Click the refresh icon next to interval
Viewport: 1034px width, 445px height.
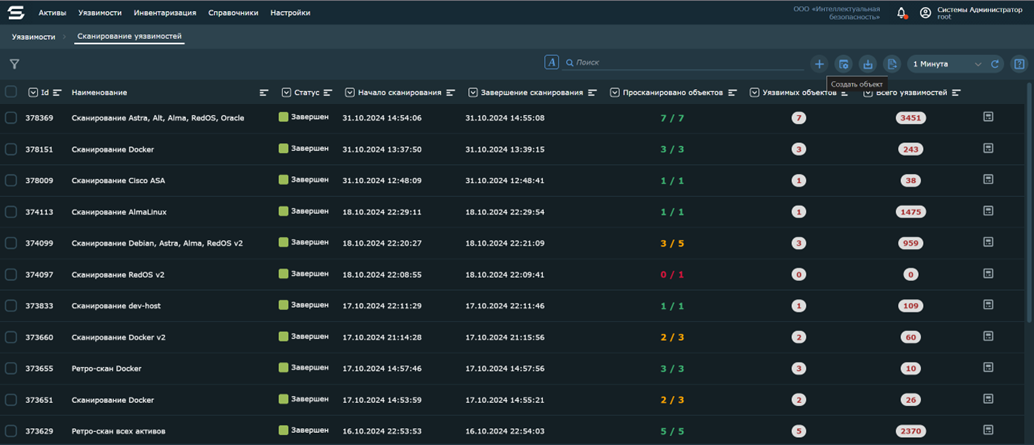pyautogui.click(x=995, y=64)
